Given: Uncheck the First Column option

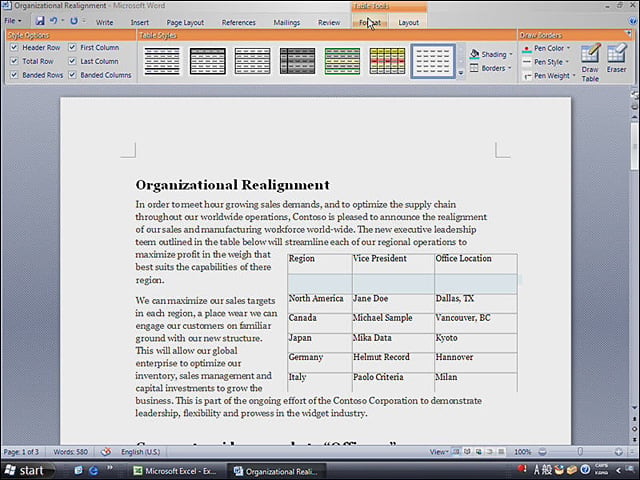Looking at the screenshot, I should (x=72, y=47).
